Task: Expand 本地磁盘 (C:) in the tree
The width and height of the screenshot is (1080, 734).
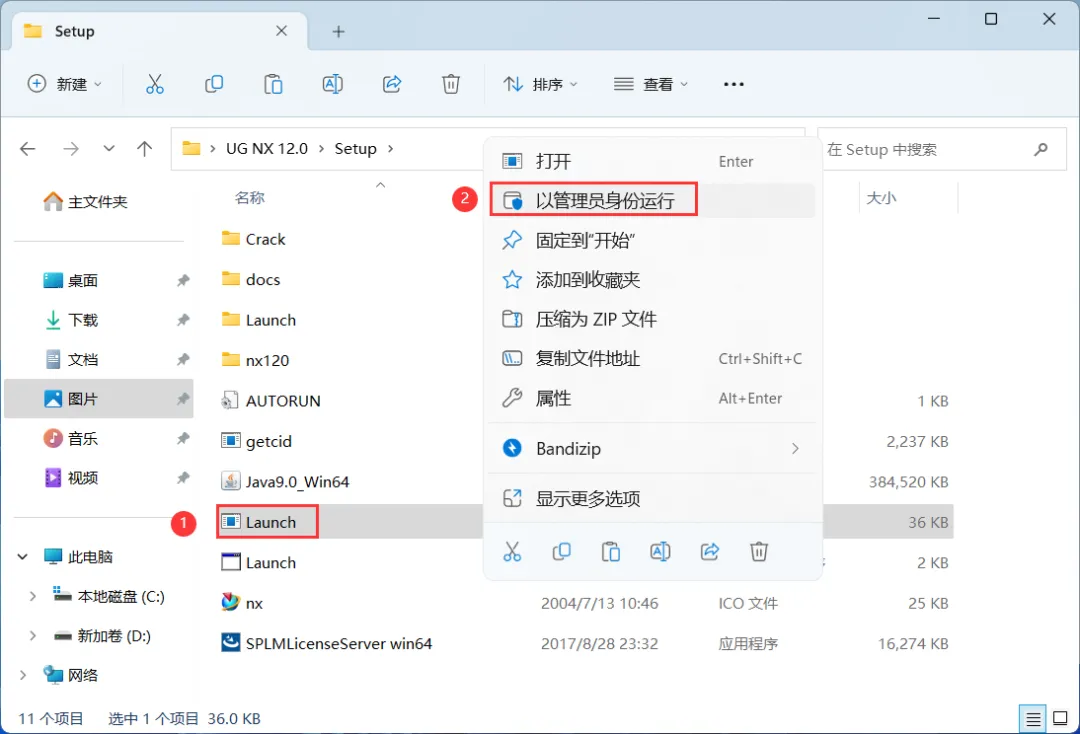Action: (32, 596)
